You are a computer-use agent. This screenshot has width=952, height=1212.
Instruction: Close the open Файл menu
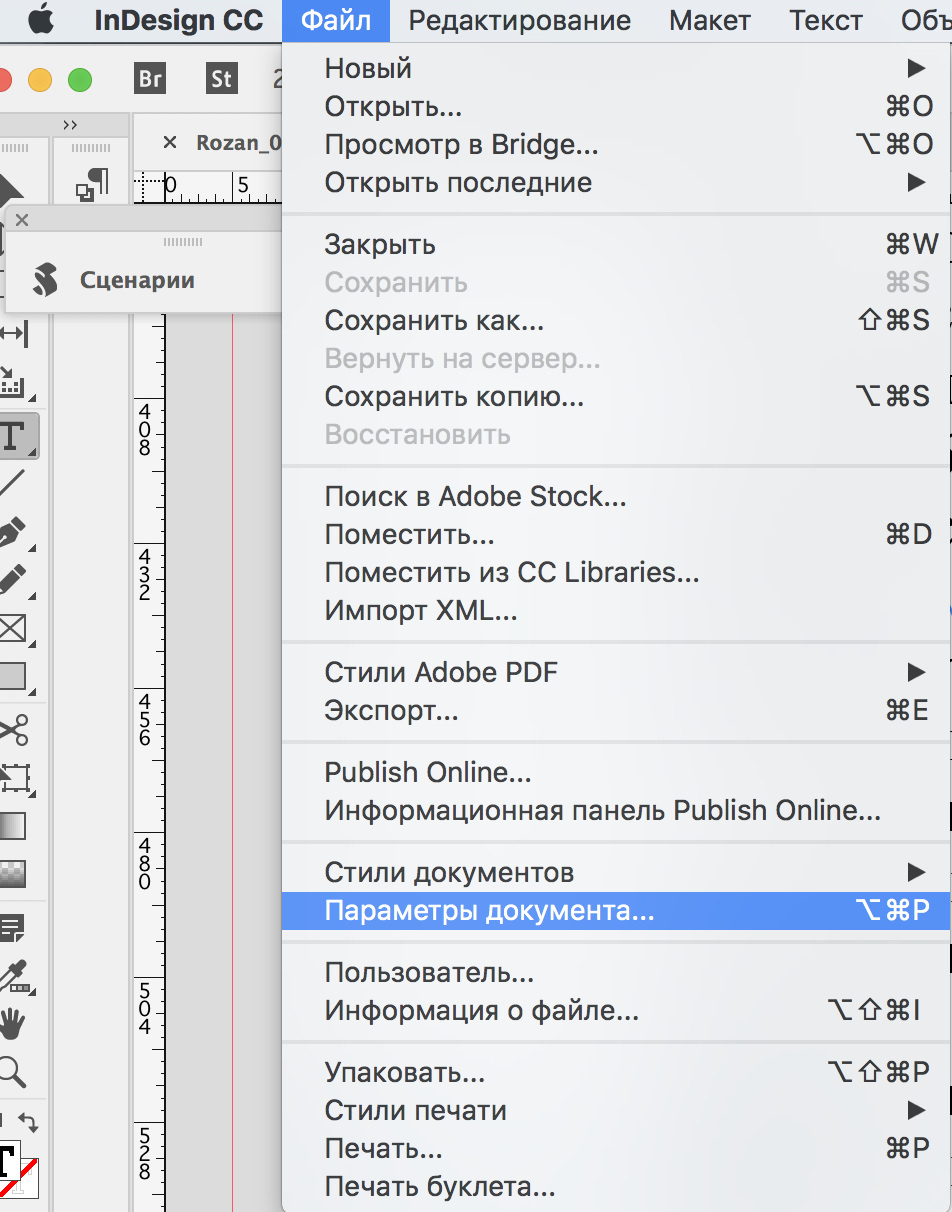click(x=335, y=20)
